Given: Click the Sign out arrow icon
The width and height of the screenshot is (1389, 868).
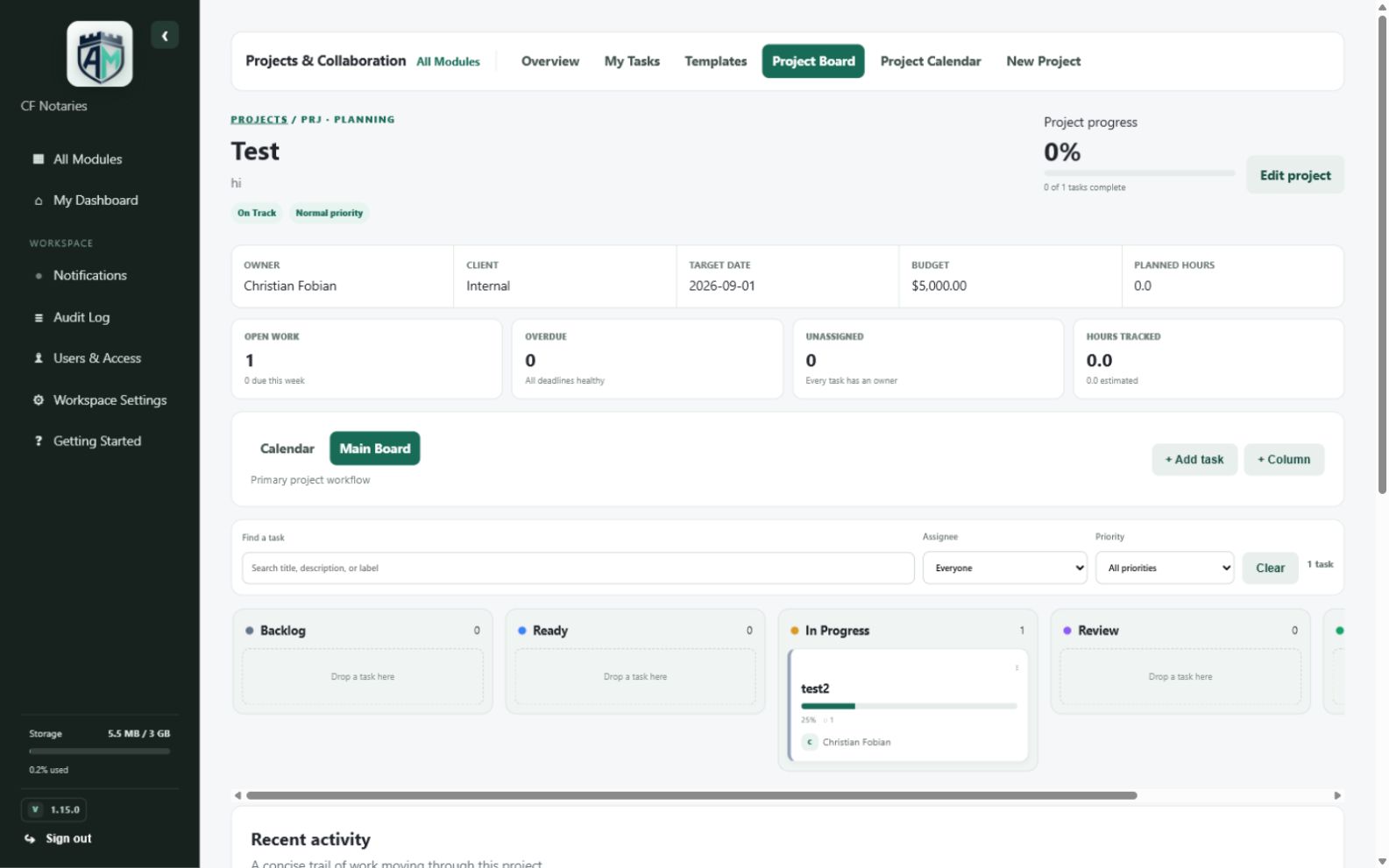Looking at the screenshot, I should (x=31, y=839).
